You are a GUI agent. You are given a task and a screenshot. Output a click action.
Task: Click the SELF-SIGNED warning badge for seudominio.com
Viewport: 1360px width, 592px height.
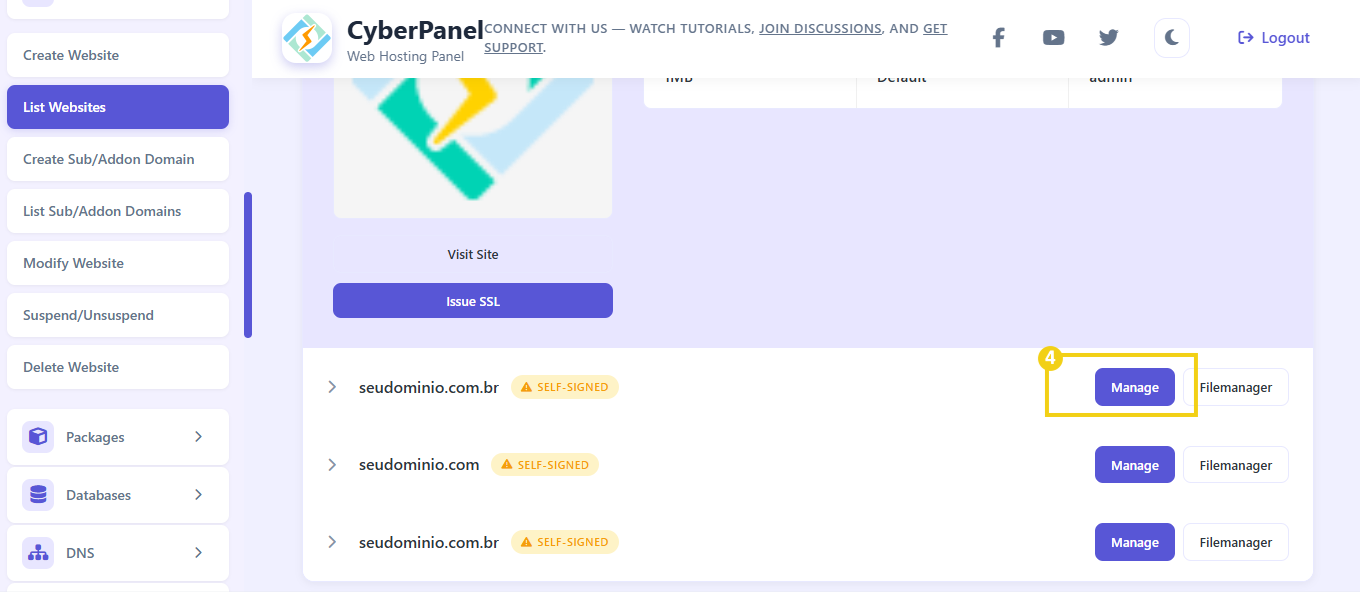[545, 464]
